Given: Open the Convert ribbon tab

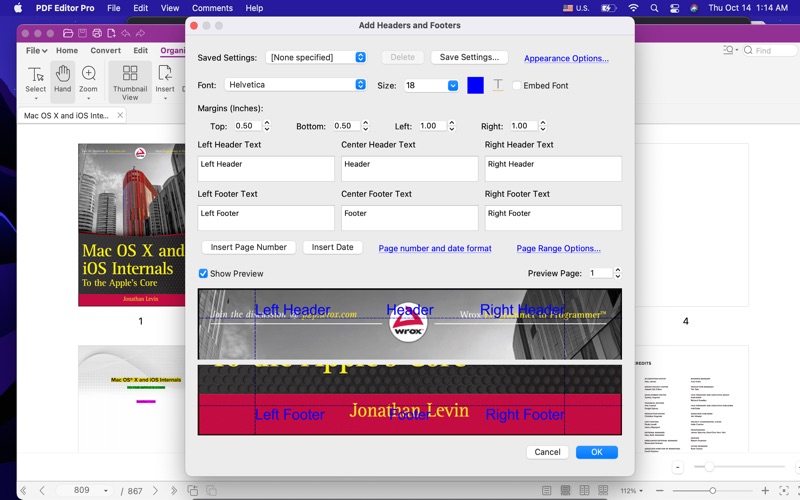Looking at the screenshot, I should tap(106, 51).
